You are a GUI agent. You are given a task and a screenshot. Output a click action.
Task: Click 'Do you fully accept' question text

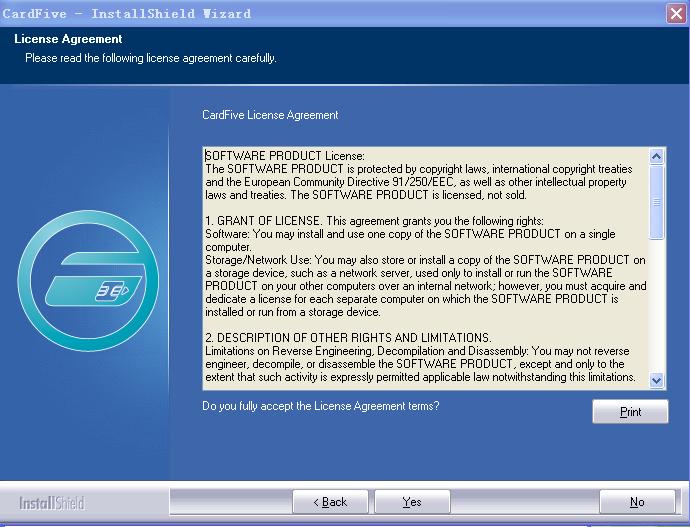pos(320,406)
